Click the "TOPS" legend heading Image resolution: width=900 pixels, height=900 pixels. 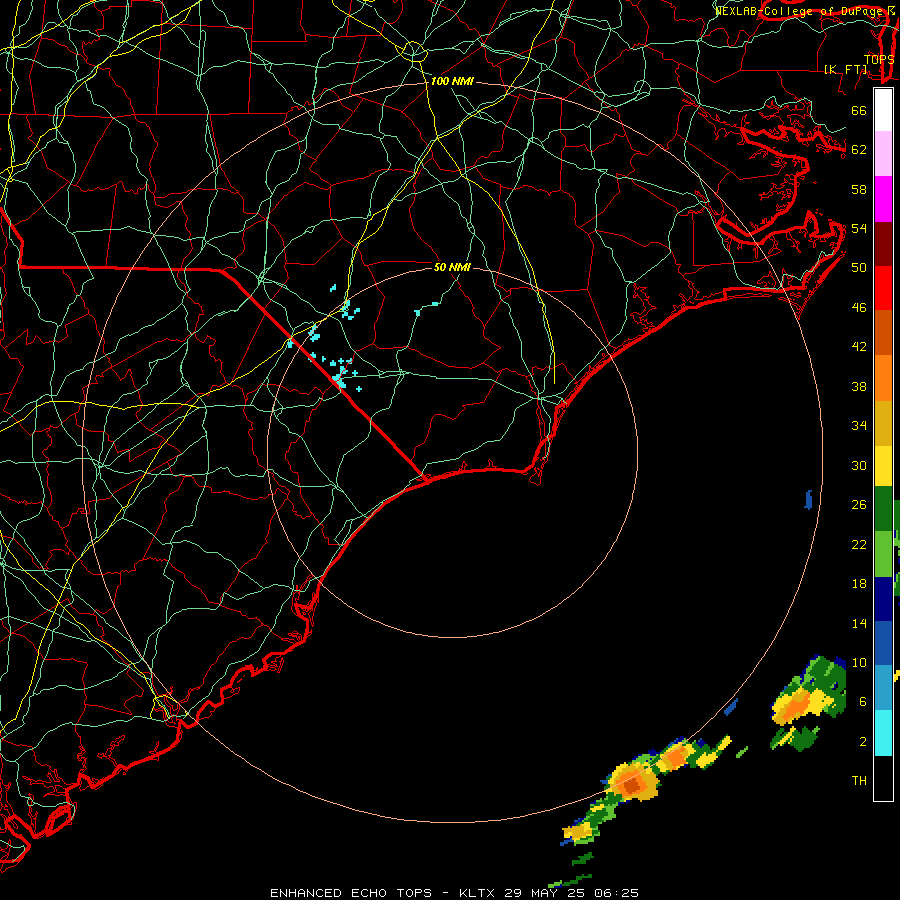pos(879,59)
